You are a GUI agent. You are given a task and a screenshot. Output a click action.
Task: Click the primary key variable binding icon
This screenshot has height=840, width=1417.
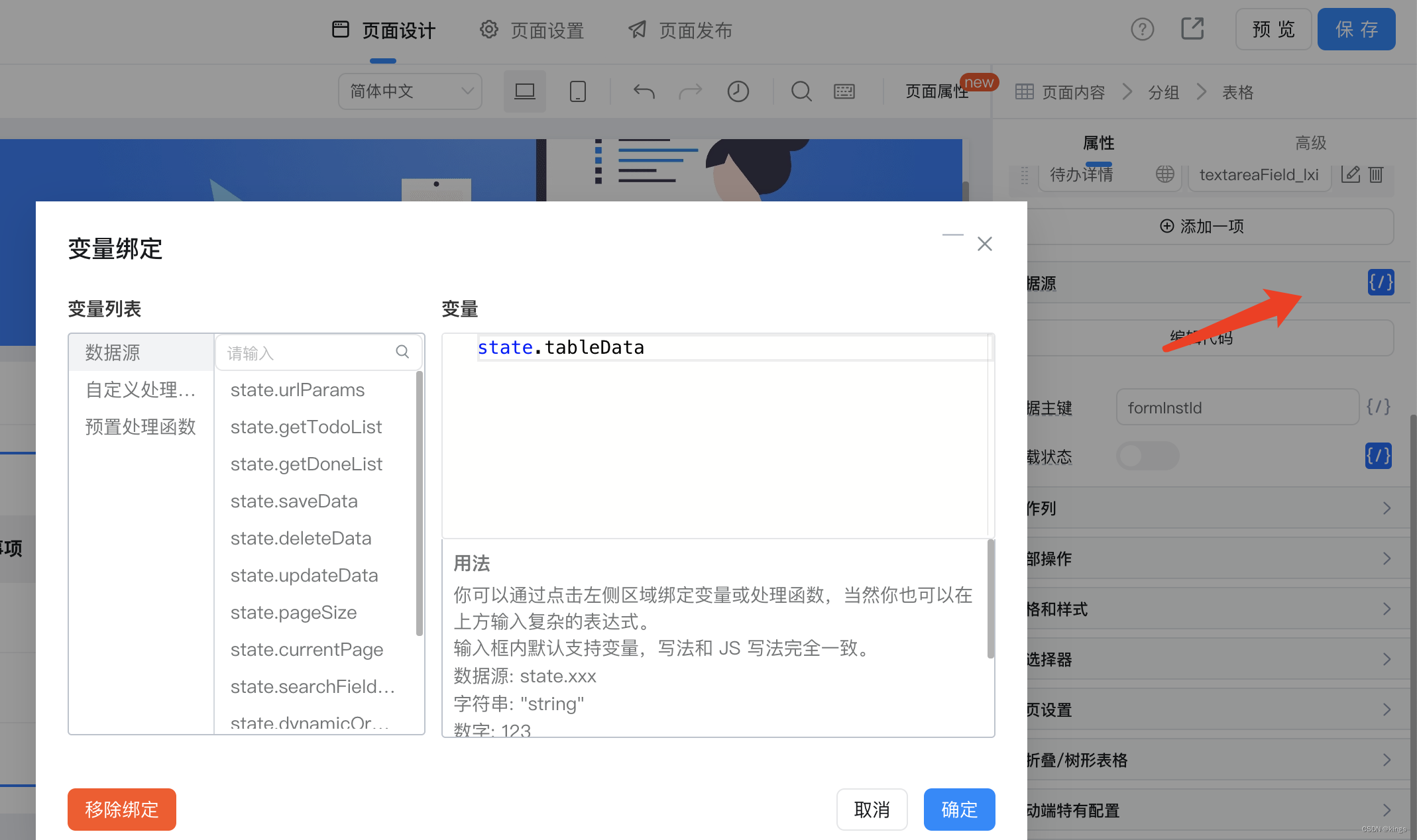1378,407
